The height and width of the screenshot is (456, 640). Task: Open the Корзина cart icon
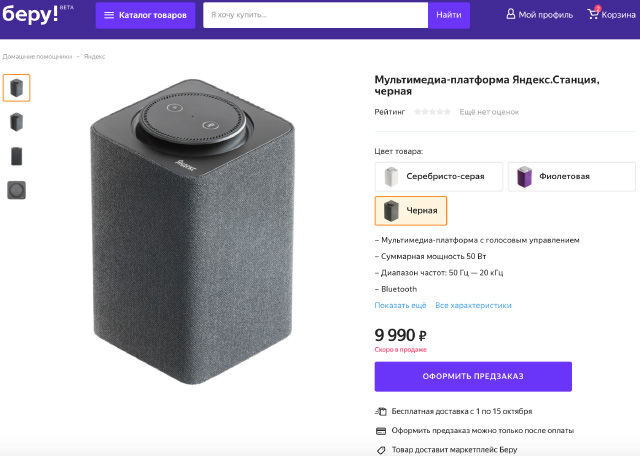click(x=594, y=14)
